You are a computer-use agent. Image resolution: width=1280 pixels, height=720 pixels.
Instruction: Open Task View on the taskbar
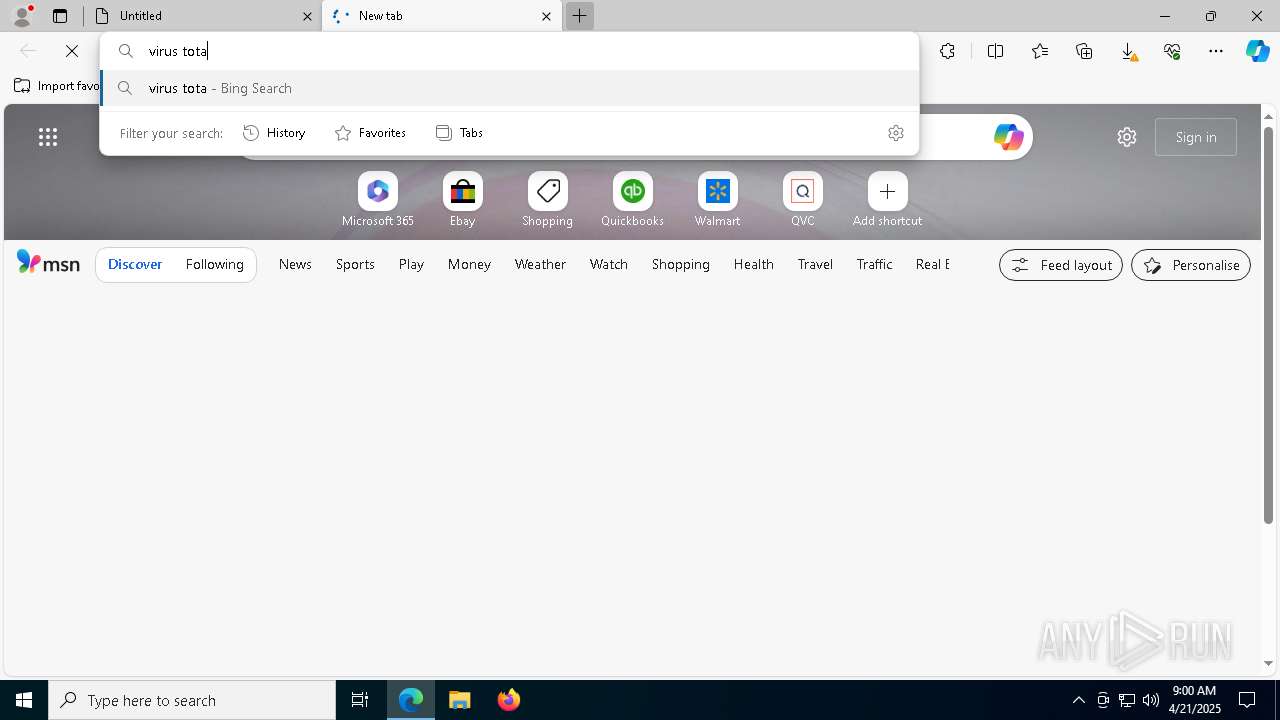point(360,700)
